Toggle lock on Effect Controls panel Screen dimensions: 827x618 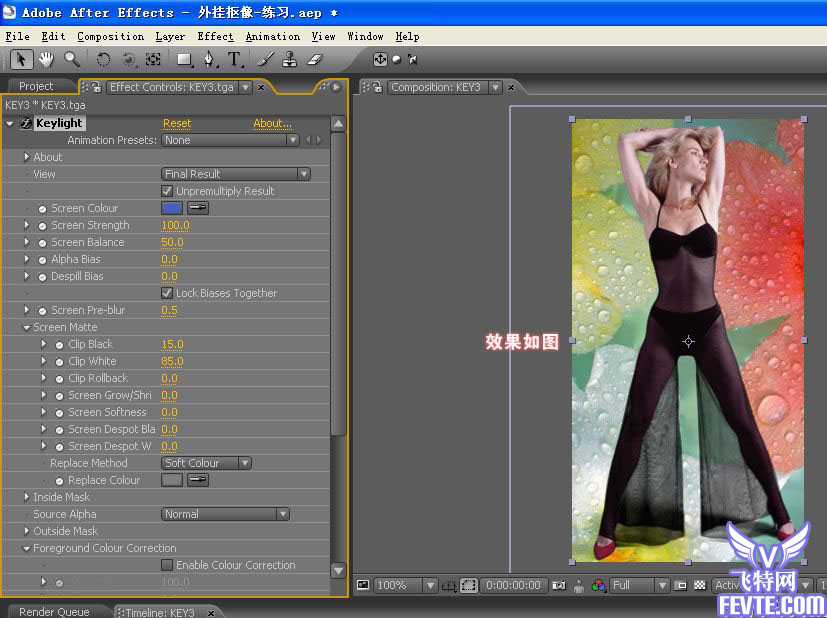point(97,87)
